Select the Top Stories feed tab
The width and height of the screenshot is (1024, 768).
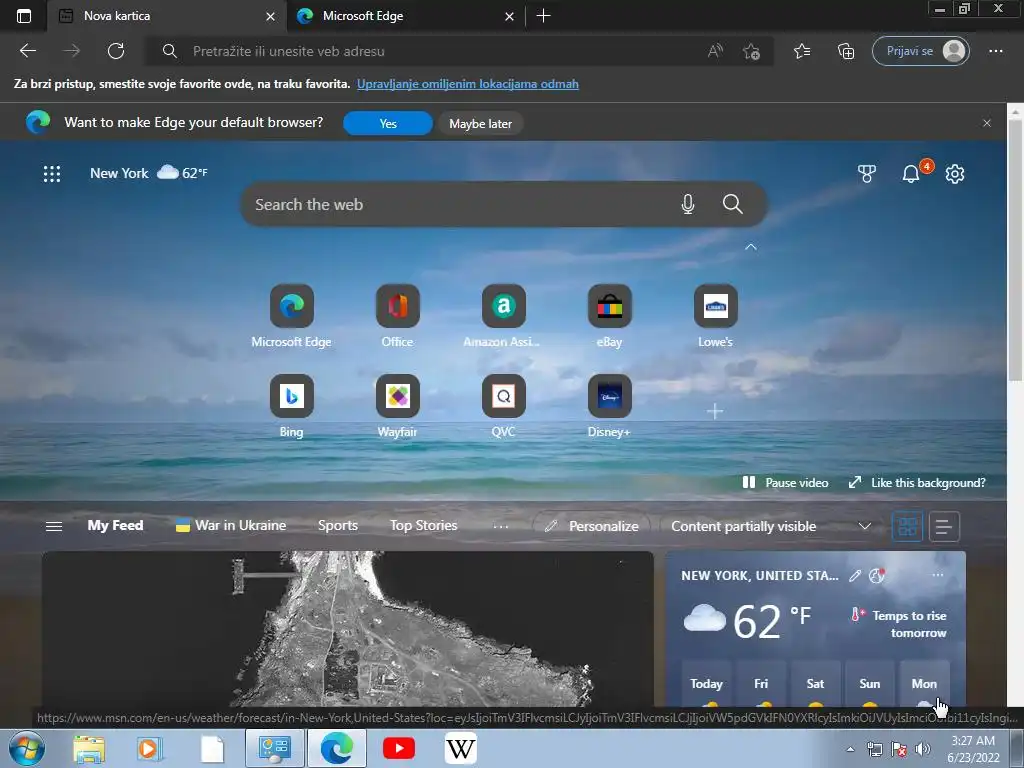coord(423,526)
